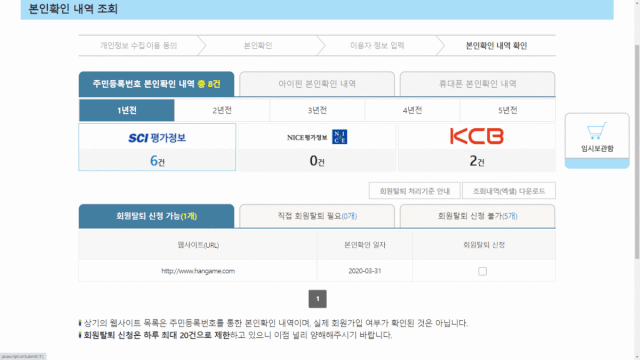The image size is (640, 360).
Task: Open the 임시보관함 shopping cart icon
Action: 597,131
